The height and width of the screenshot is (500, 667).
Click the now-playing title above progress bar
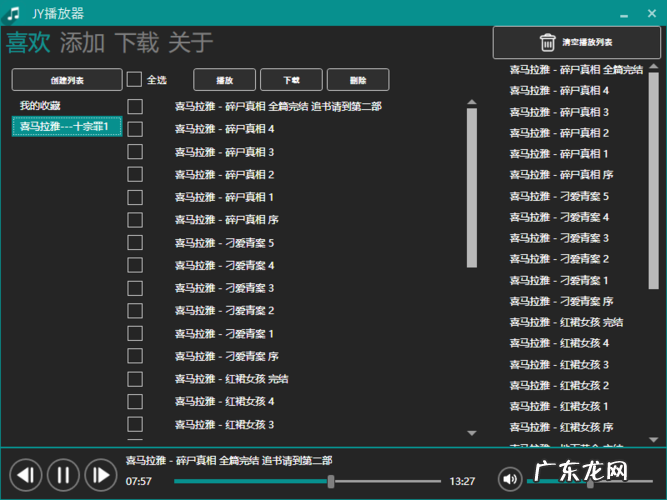click(229, 460)
